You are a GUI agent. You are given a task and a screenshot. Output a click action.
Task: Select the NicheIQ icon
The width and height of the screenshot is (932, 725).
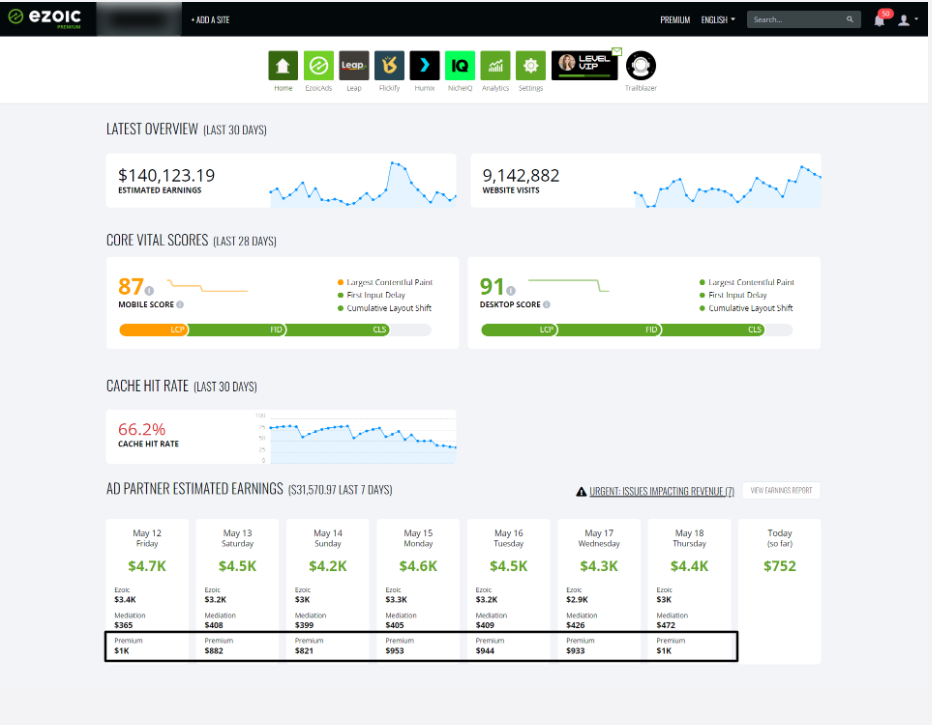(x=460, y=66)
